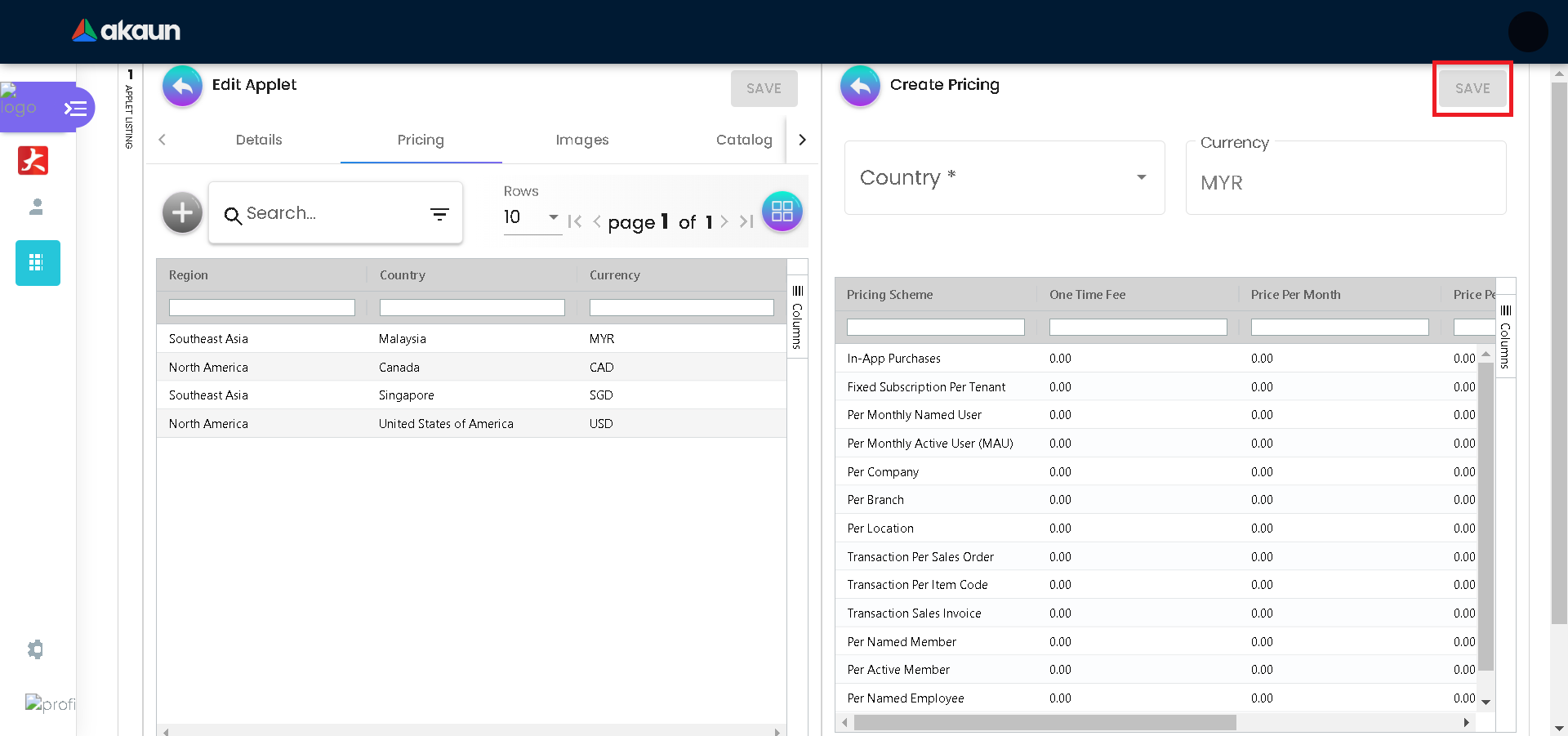The image size is (1568, 736).
Task: Switch to the Details tab
Action: pos(259,140)
